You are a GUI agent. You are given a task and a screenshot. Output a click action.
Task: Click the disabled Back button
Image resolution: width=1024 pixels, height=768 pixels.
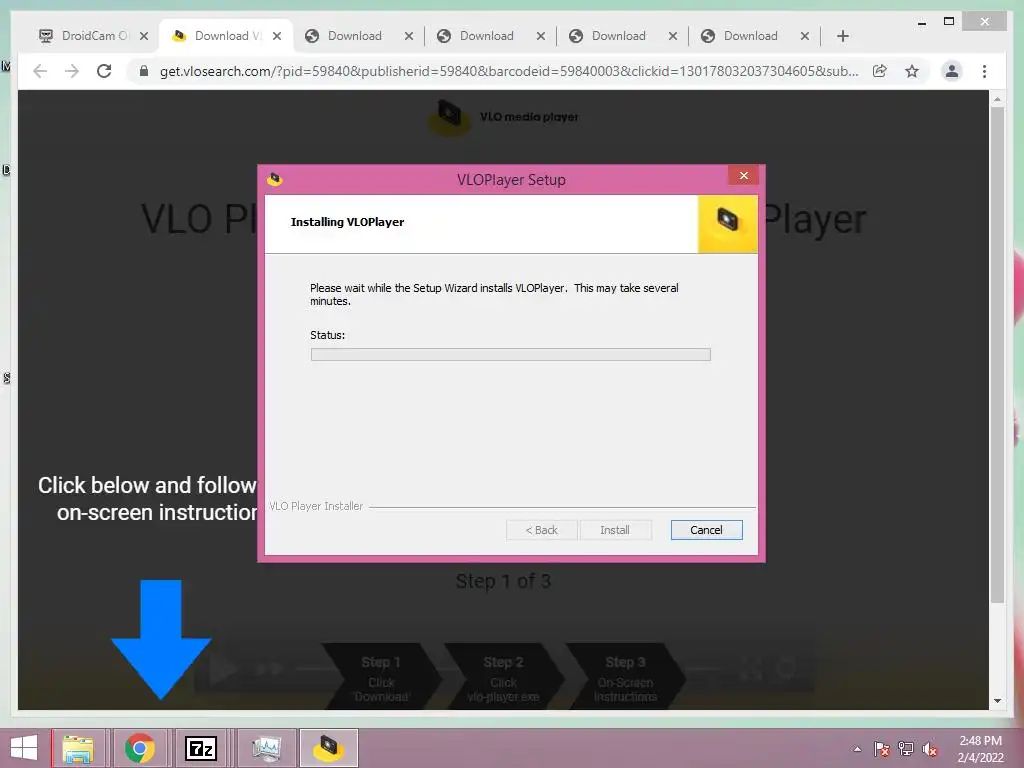(x=541, y=530)
